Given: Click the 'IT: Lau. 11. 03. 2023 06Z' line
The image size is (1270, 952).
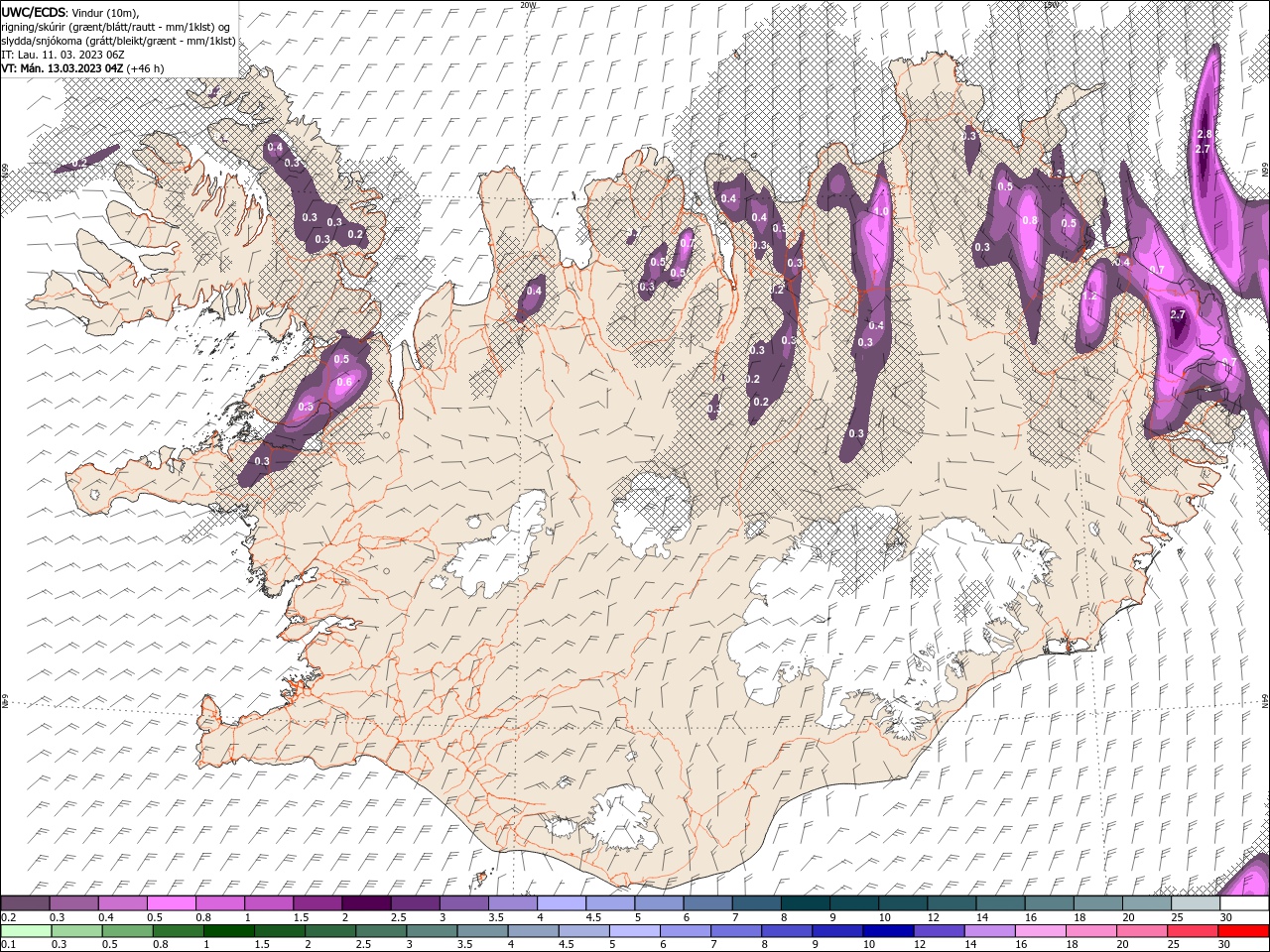Looking at the screenshot, I should pyautogui.click(x=62, y=55).
